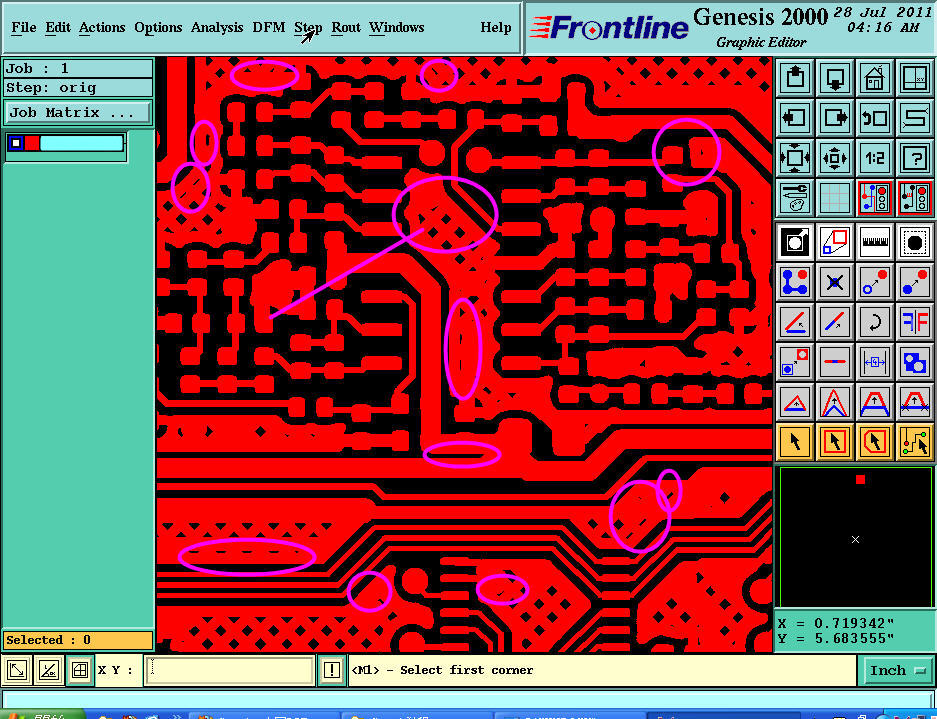This screenshot has width=937, height=719.
Task: Click the serpentine S-path icon
Action: [915, 118]
